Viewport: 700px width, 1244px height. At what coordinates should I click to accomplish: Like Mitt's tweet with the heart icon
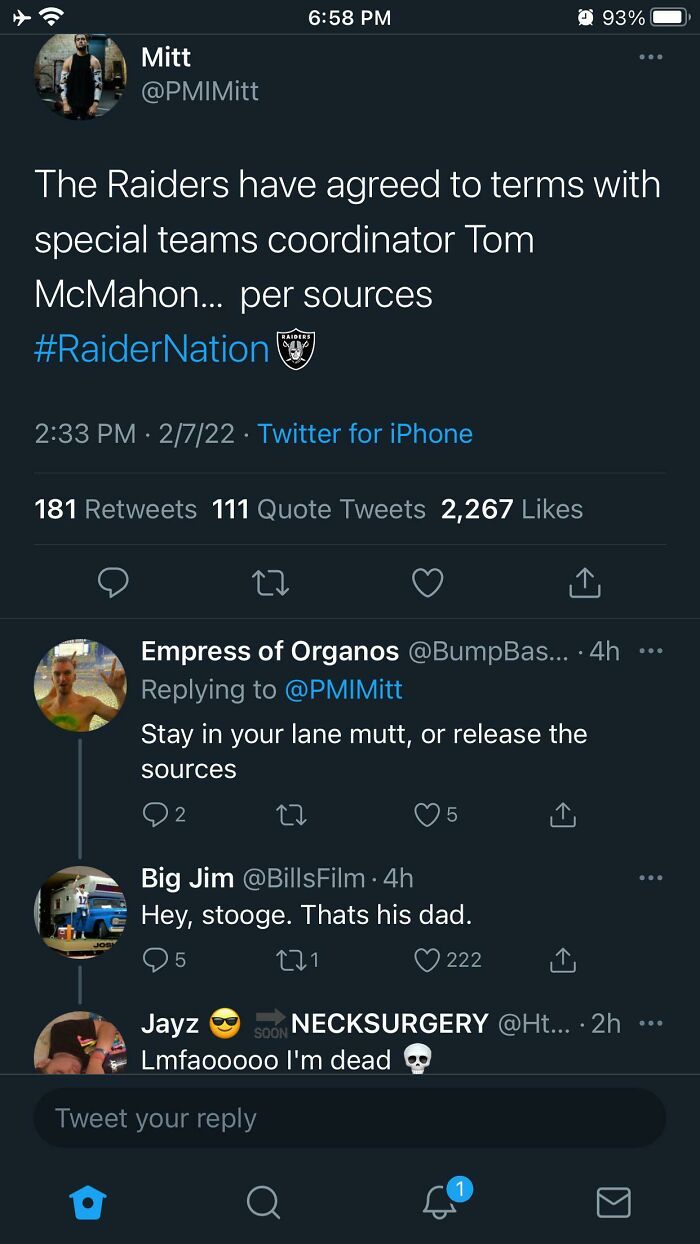click(x=427, y=583)
